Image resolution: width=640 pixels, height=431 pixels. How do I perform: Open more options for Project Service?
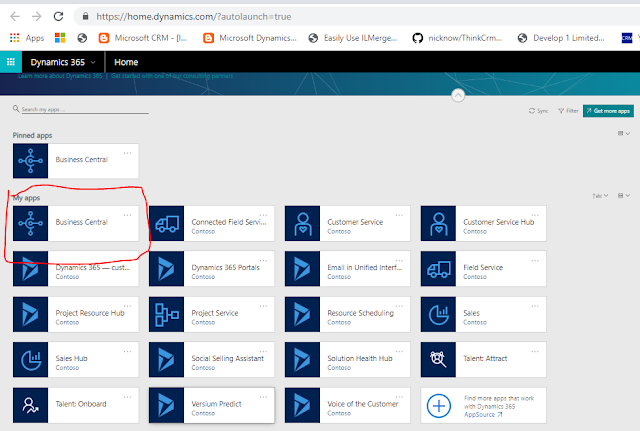263,306
